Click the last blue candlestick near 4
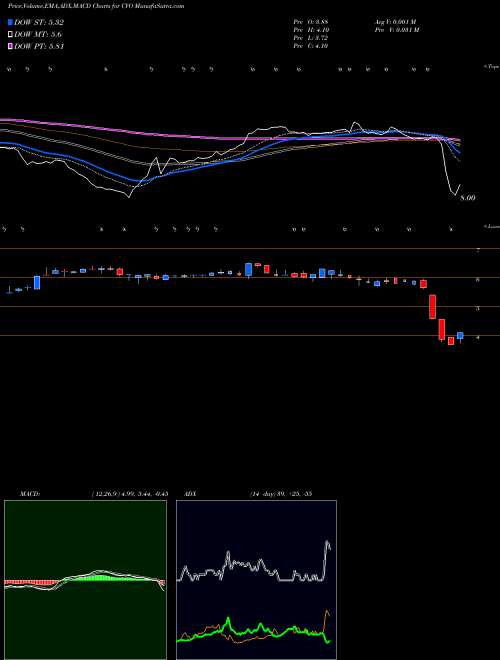This screenshot has width=500, height=660. tap(460, 336)
